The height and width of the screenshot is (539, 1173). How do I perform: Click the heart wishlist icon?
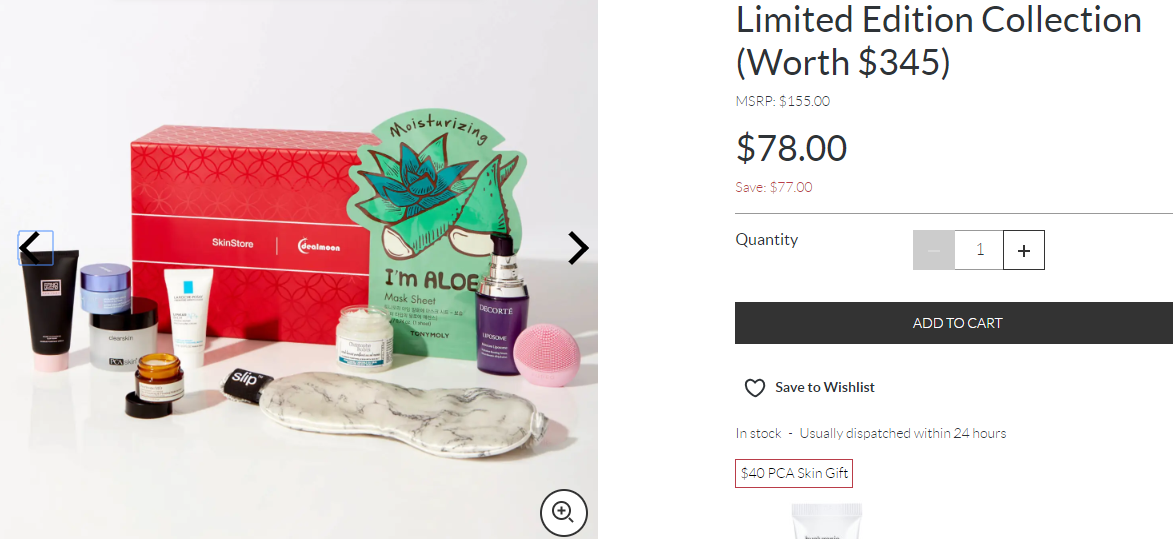[755, 388]
